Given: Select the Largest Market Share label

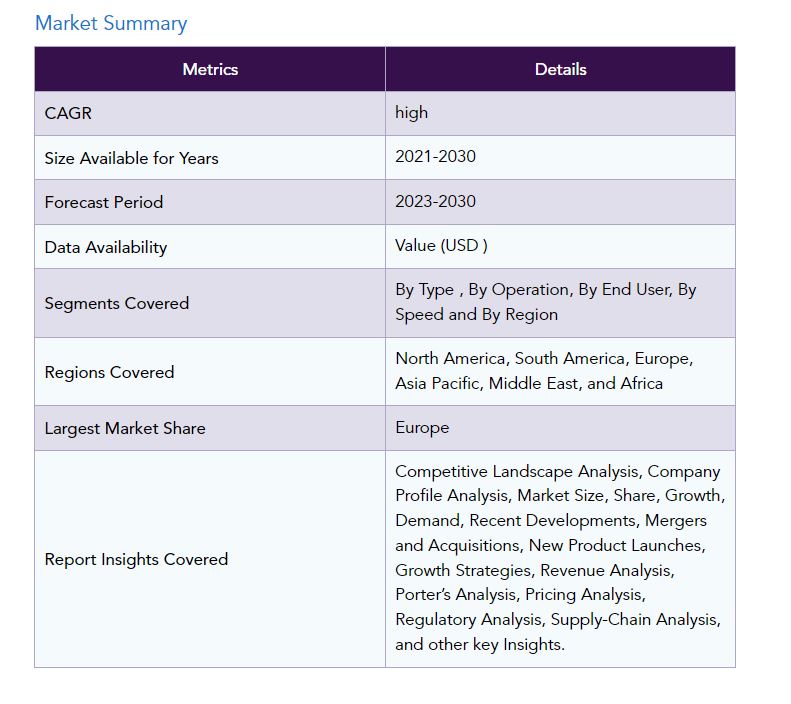Looking at the screenshot, I should pos(125,428).
